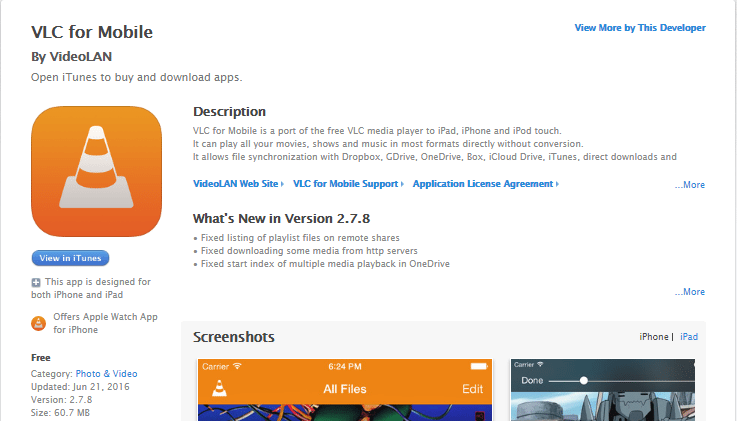Click the VLC for Mobile title

92,32
